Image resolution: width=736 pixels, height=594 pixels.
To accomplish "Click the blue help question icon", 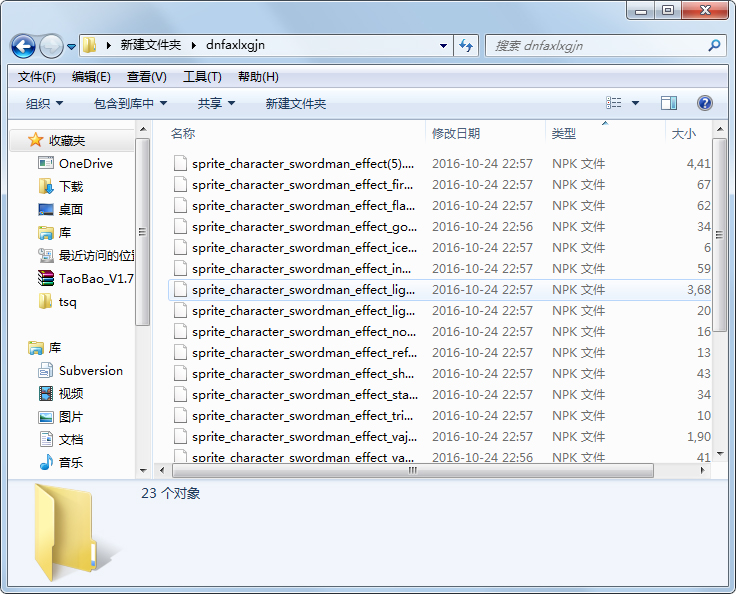I will [705, 103].
